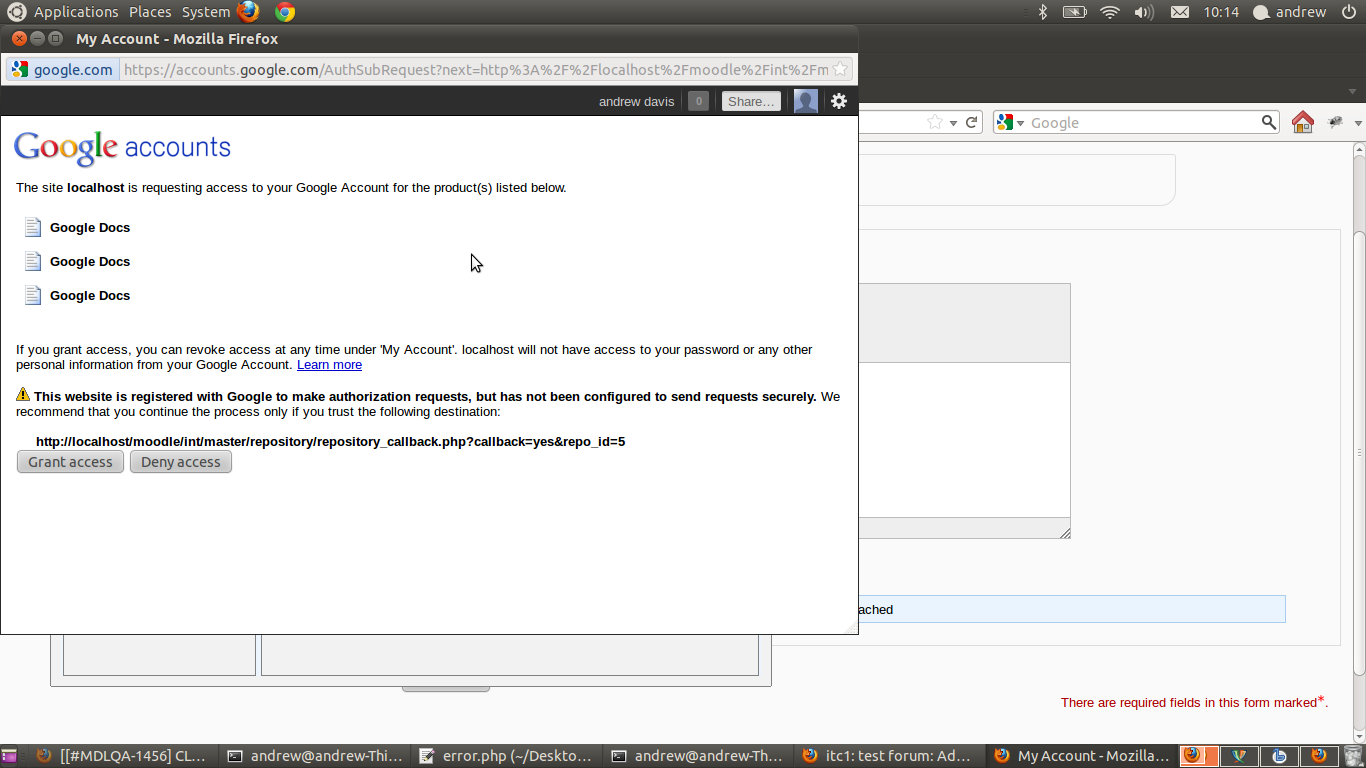
Task: Switch to the first andrew@andrew terminal taskbar window
Action: tap(315, 756)
